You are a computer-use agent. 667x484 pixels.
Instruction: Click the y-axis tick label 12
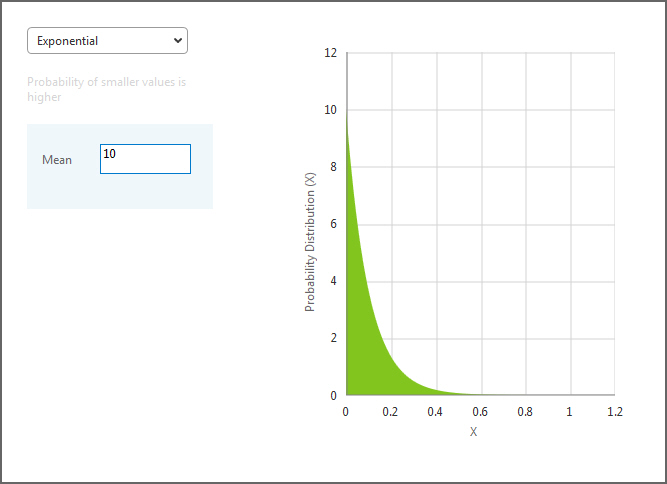coord(331,52)
